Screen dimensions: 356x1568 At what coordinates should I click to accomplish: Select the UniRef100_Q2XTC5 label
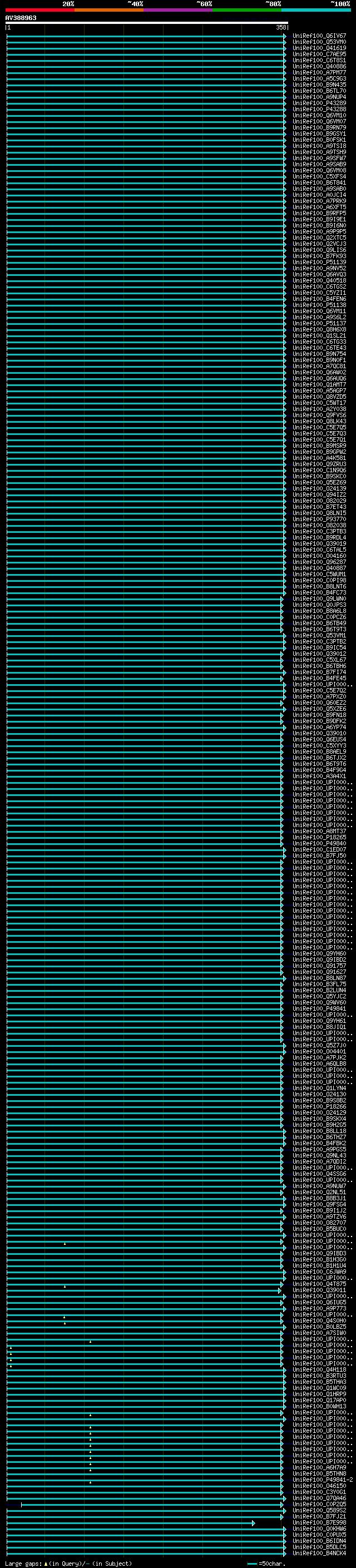coord(319,238)
